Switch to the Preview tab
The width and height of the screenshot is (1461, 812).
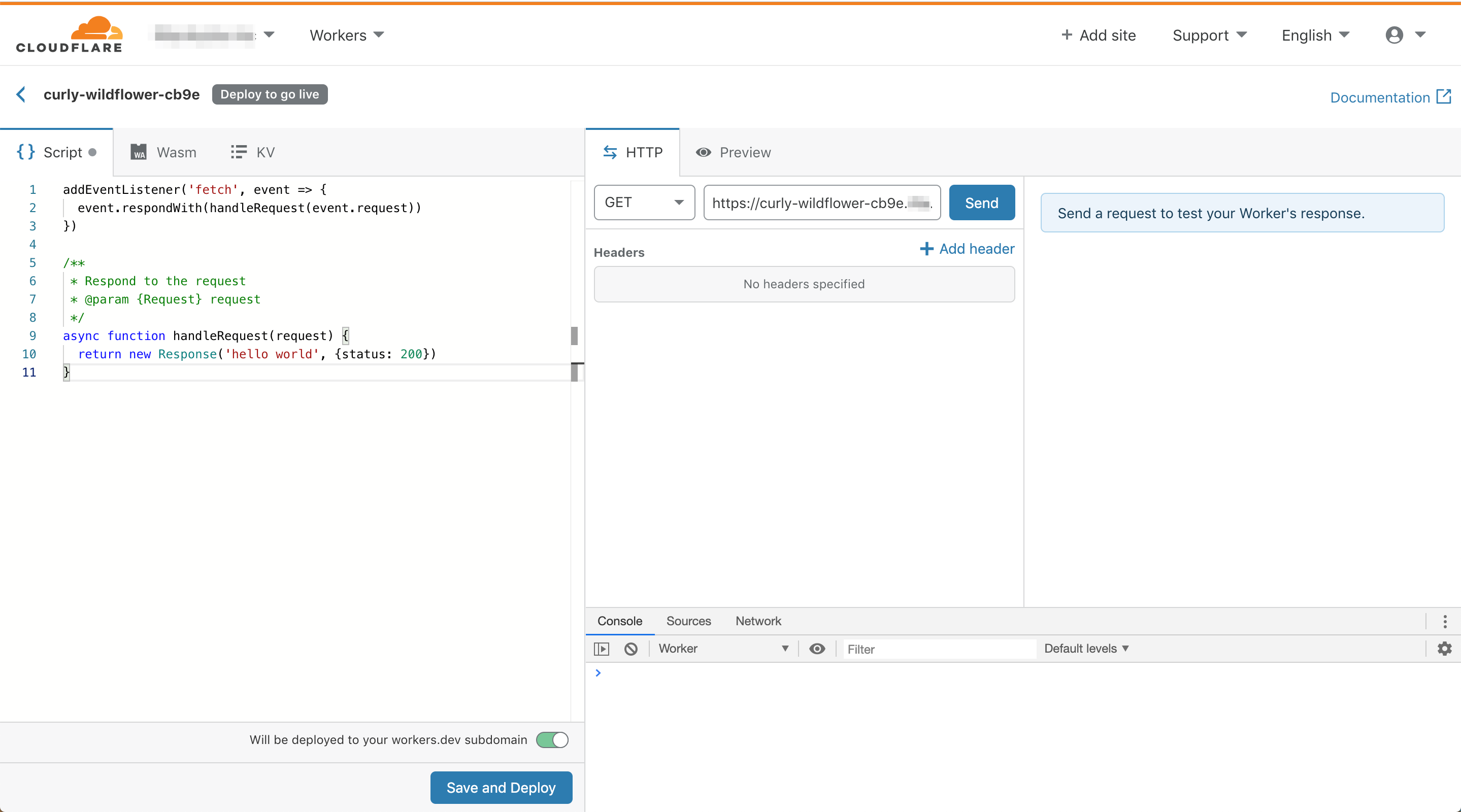[x=734, y=152]
